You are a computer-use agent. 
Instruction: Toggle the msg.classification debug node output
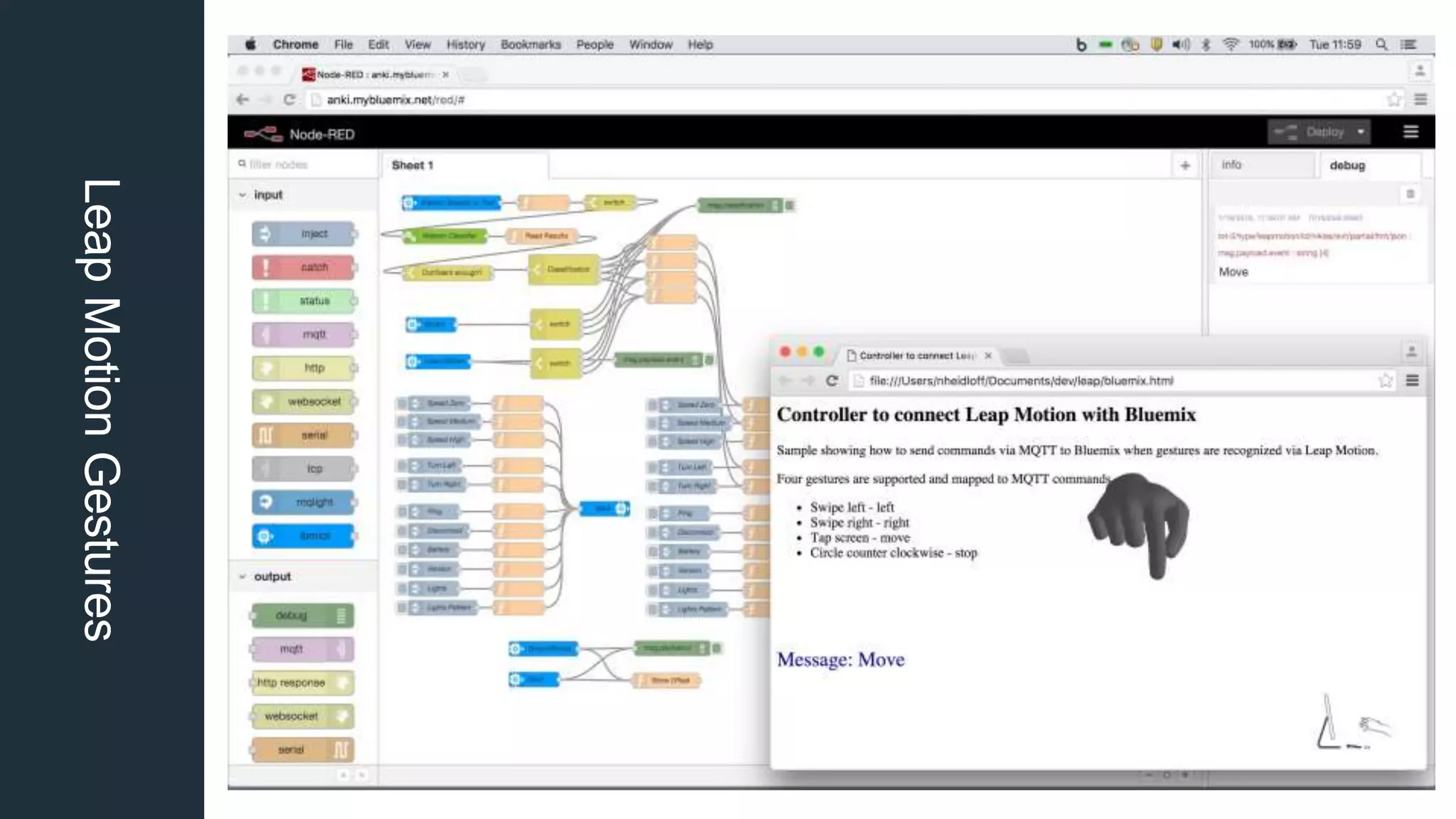click(x=790, y=205)
